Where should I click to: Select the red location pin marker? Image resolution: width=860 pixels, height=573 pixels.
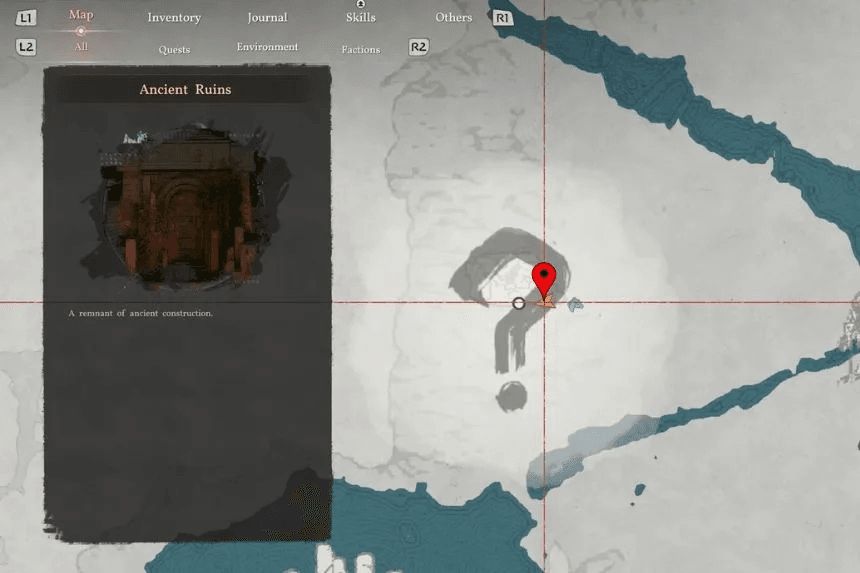click(x=544, y=276)
